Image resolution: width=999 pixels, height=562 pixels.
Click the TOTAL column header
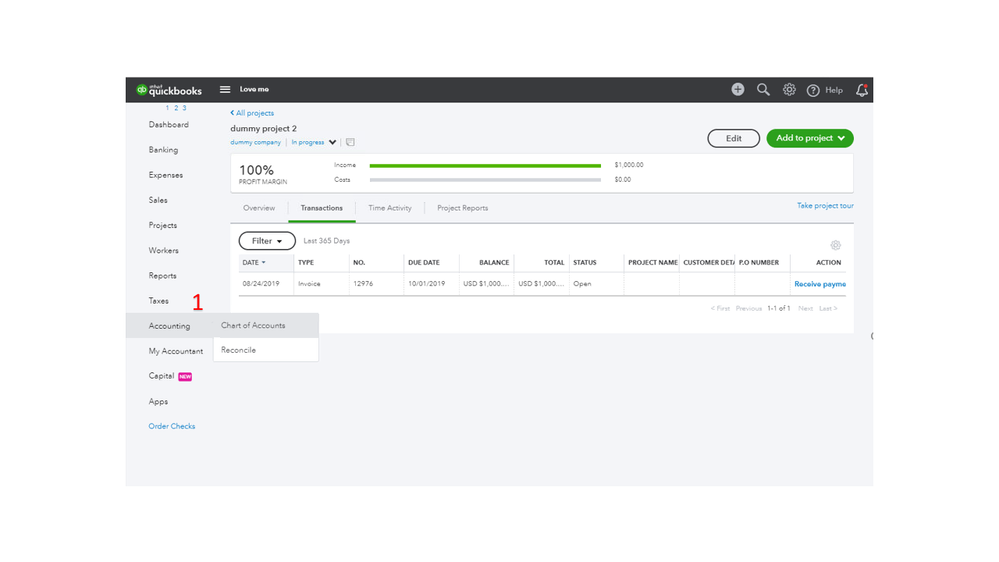point(554,263)
